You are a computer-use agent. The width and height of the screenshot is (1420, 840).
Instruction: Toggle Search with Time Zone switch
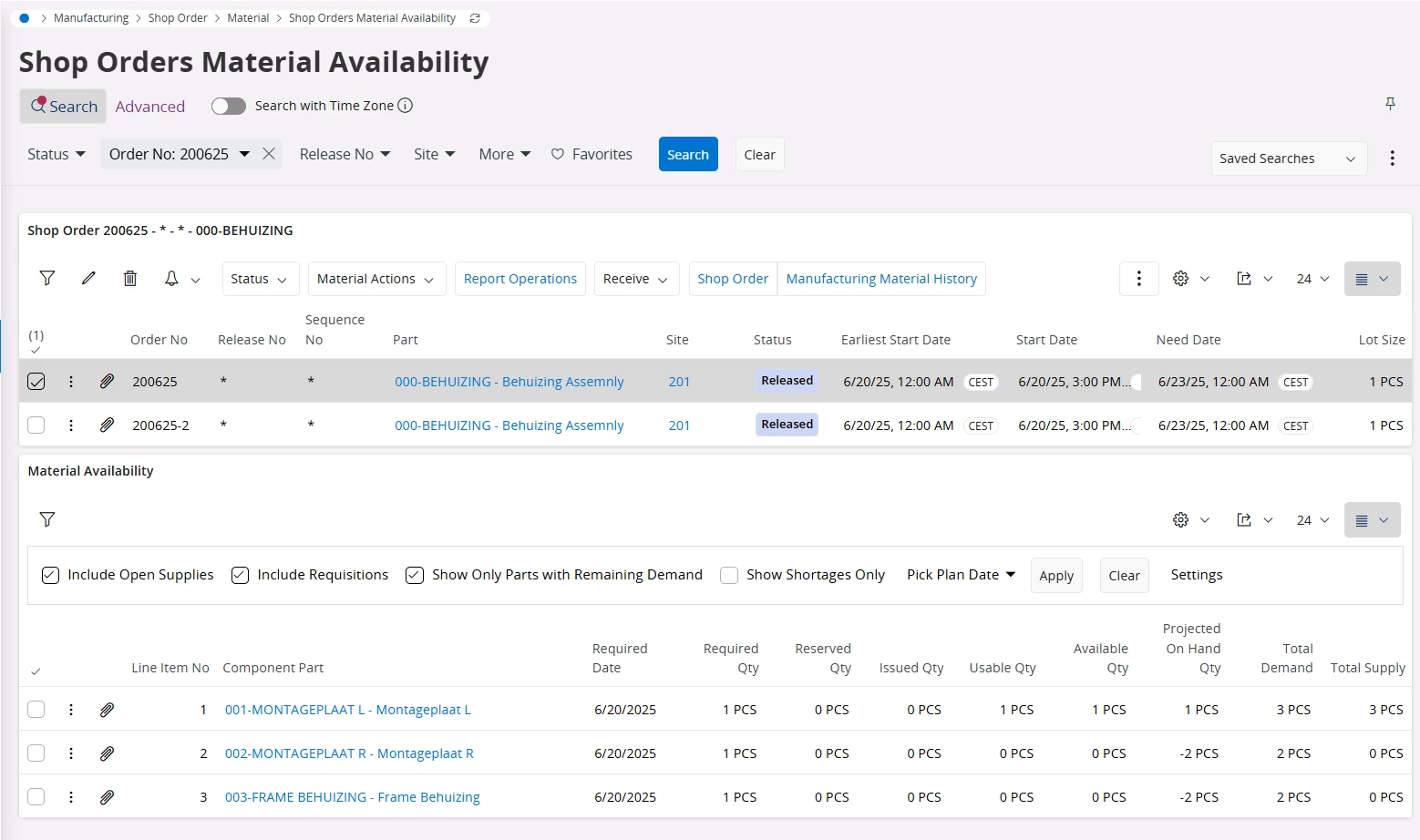229,107
